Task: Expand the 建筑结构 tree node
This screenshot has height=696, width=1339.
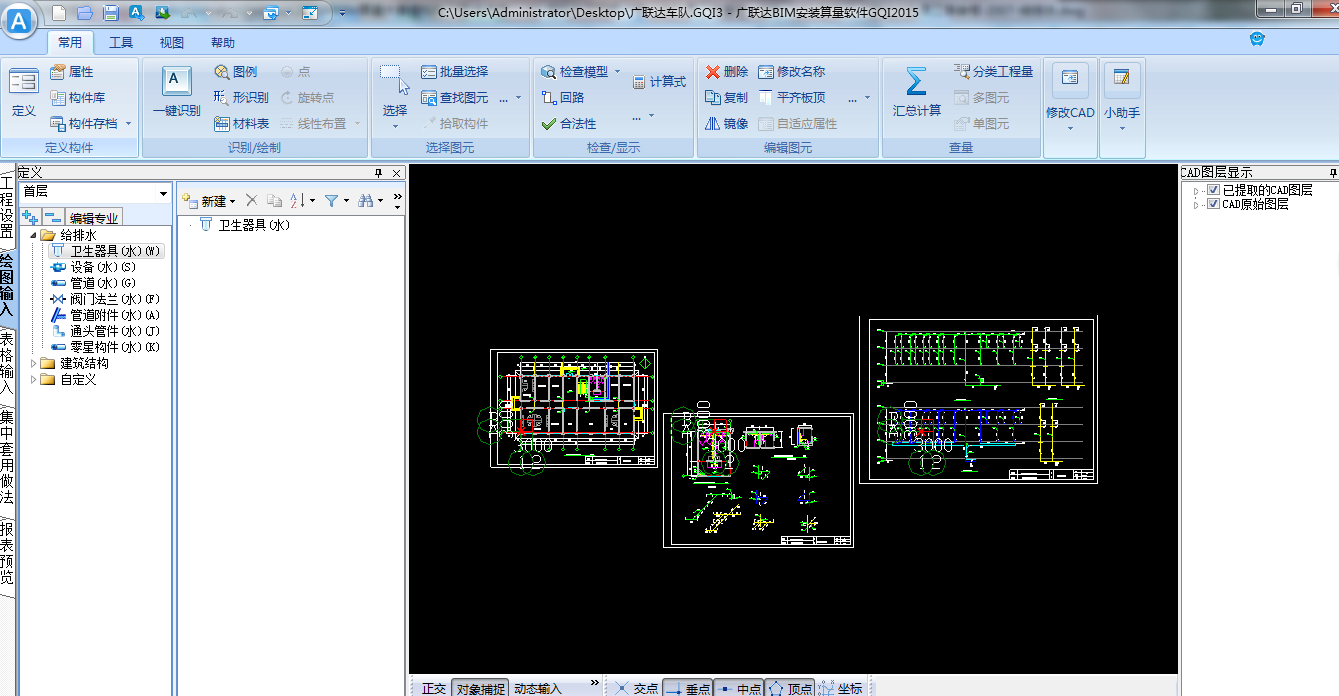Action: coord(33,363)
